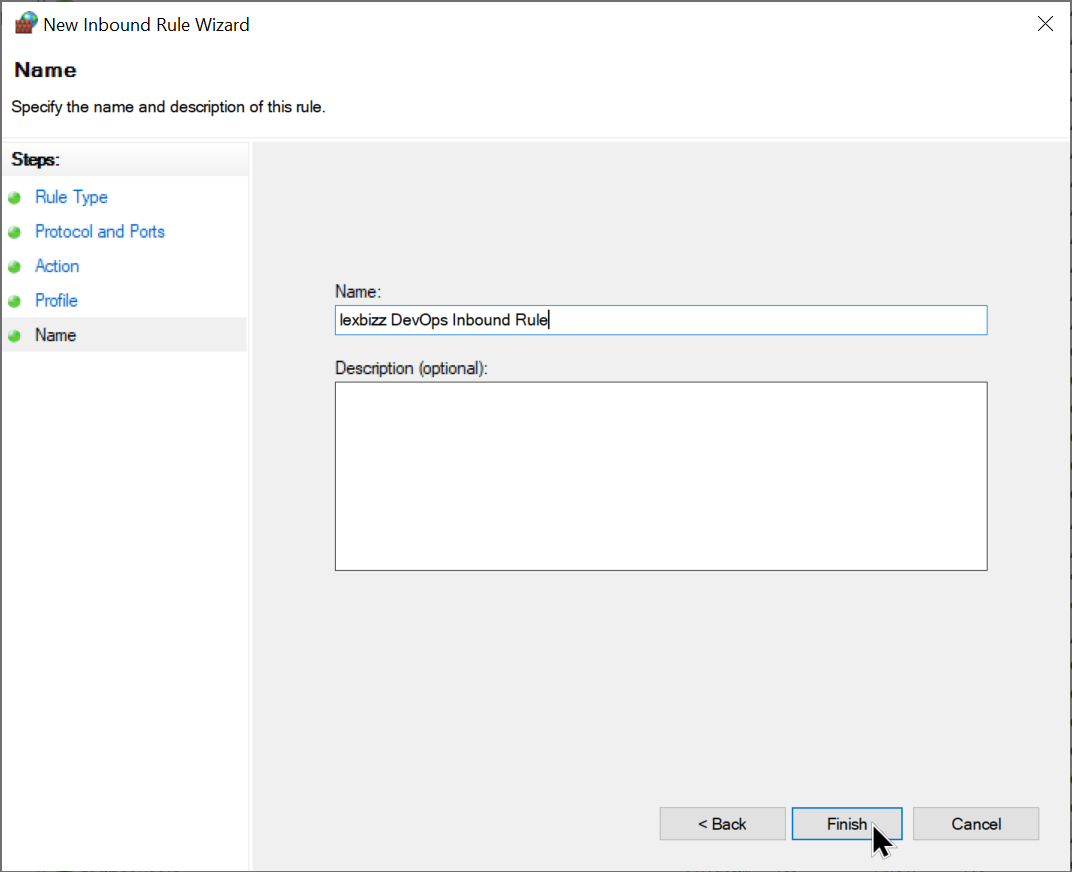
Task: Click the "Description (optional):" label
Action: (410, 368)
